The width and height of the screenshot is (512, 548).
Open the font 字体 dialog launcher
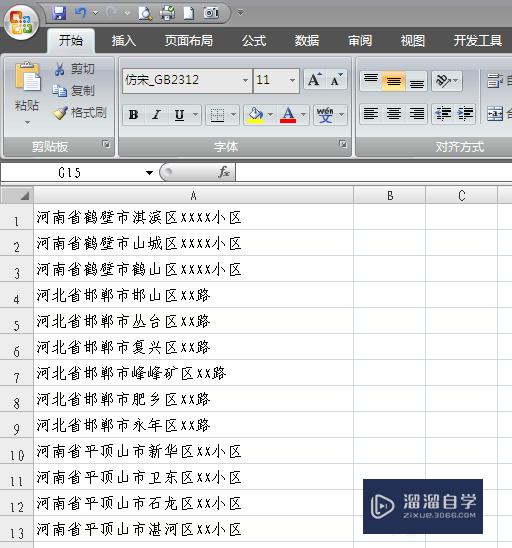[x=343, y=144]
